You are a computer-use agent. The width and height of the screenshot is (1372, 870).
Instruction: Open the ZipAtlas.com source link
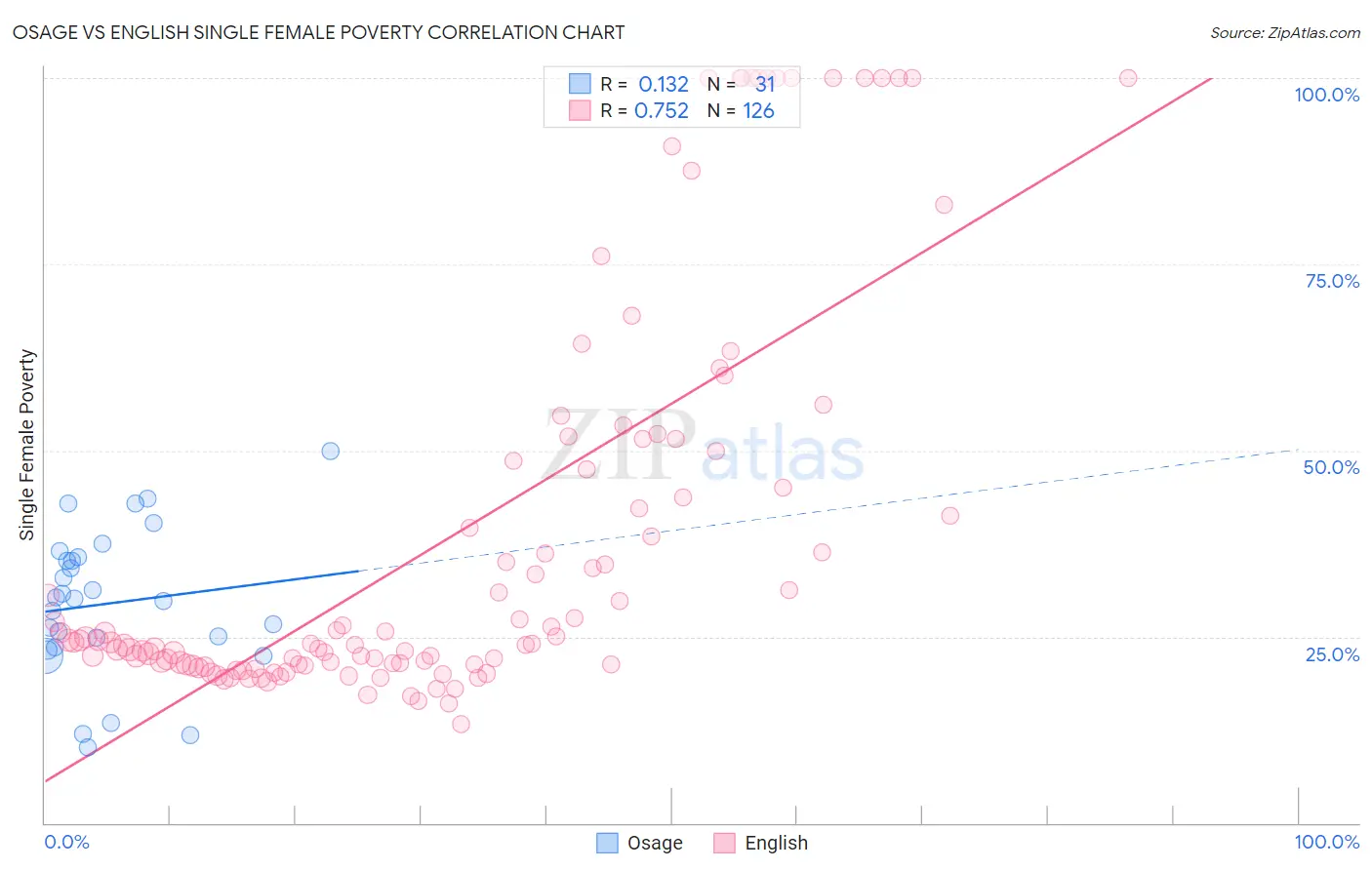coord(1284,32)
